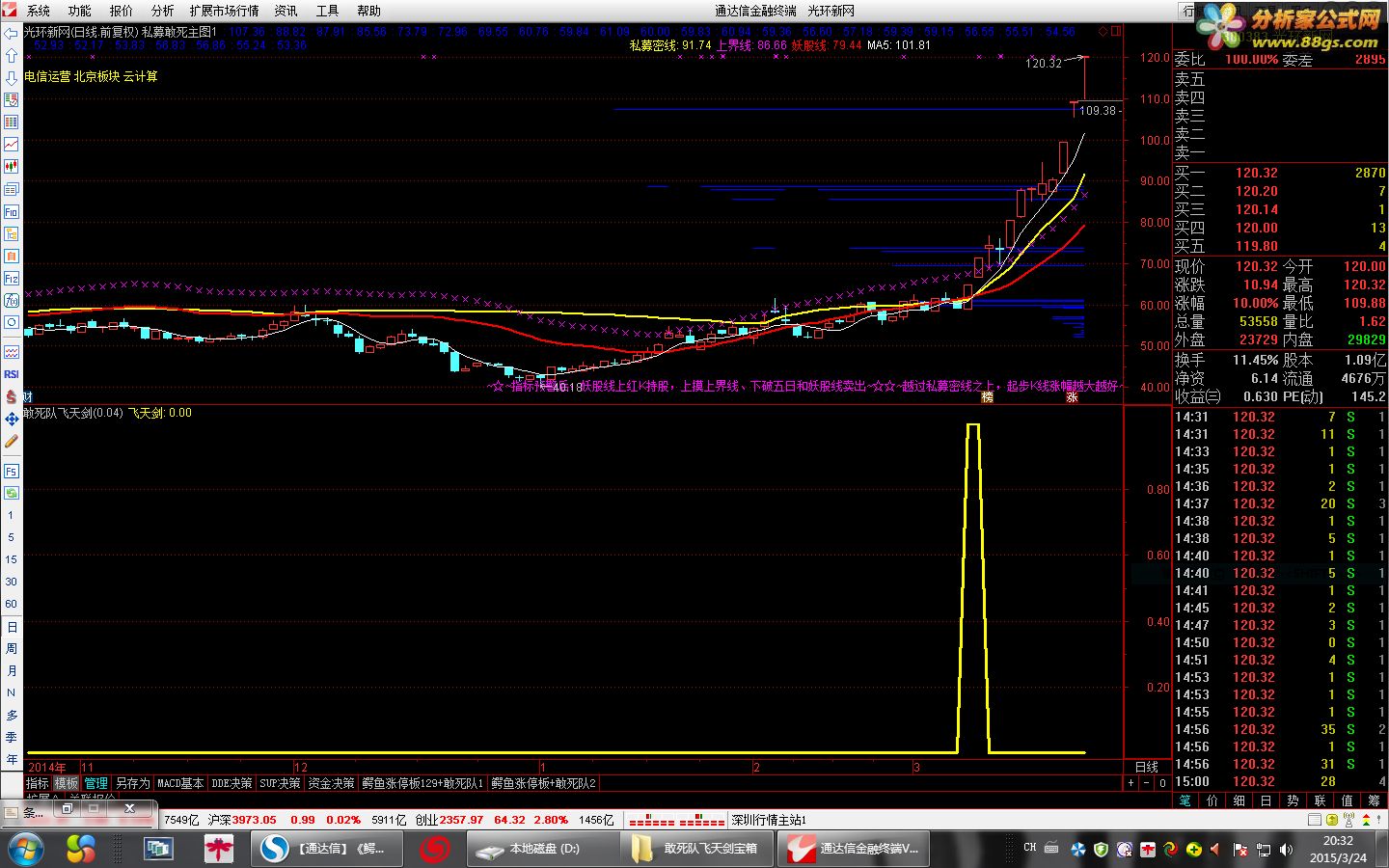Screen dimensions: 1389x868
Task: Click the green refresh icon in left toolbar
Action: (x=12, y=493)
